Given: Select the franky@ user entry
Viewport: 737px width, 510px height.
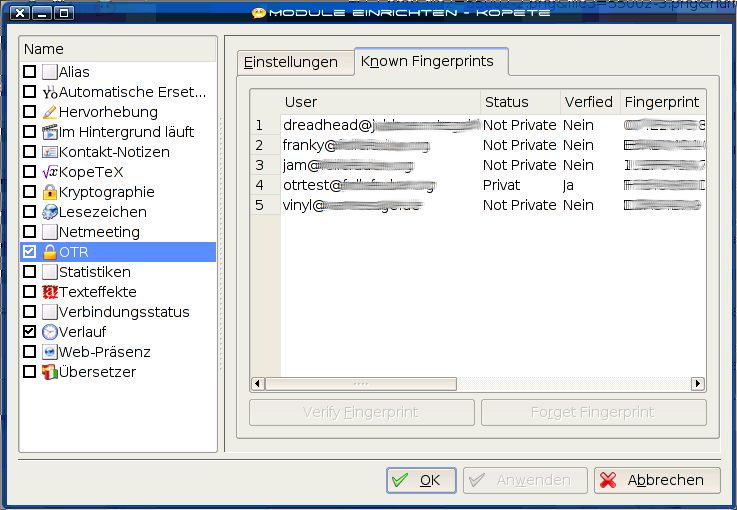Looking at the screenshot, I should pos(381,145).
